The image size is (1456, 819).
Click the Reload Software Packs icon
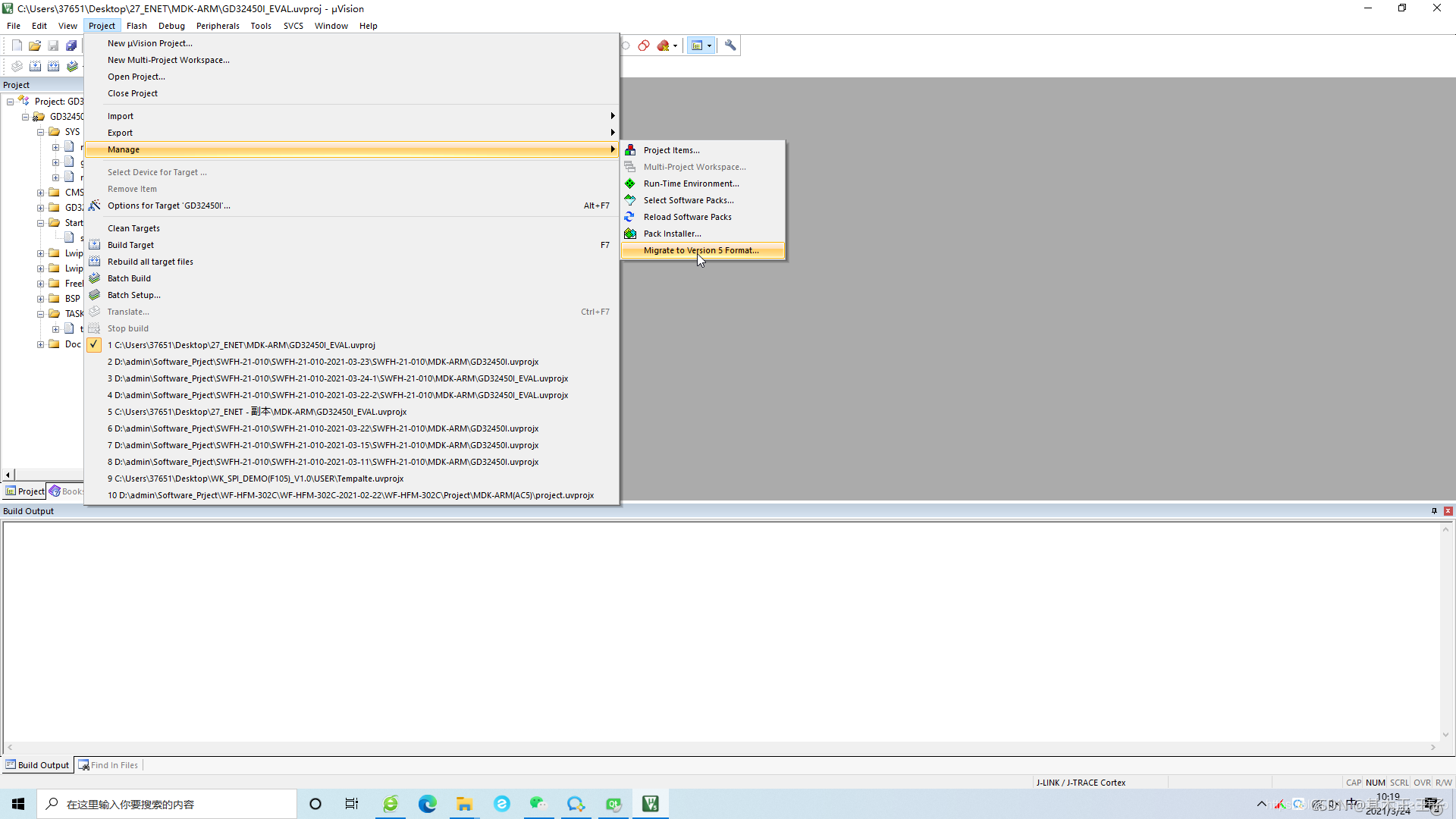[x=630, y=217]
